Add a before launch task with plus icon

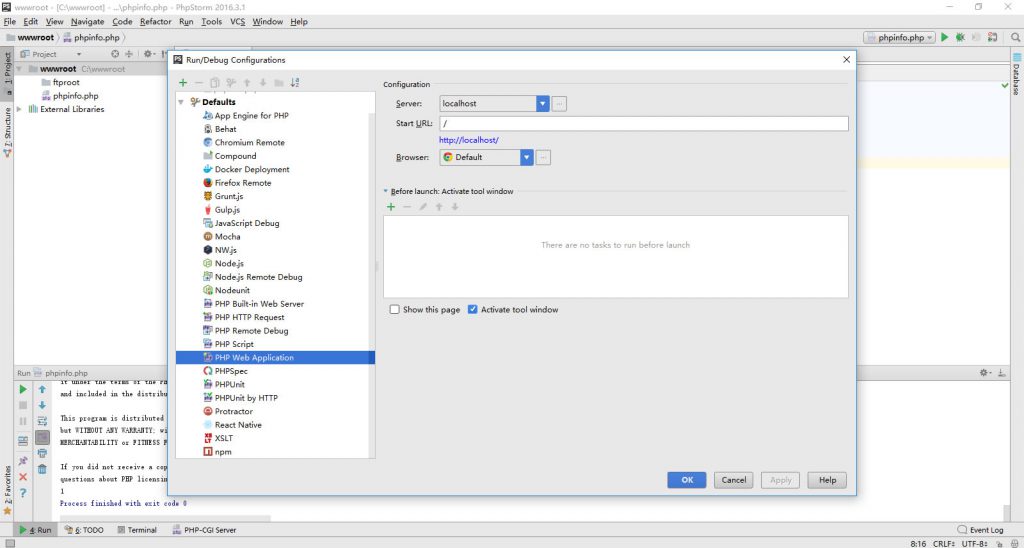[391, 206]
